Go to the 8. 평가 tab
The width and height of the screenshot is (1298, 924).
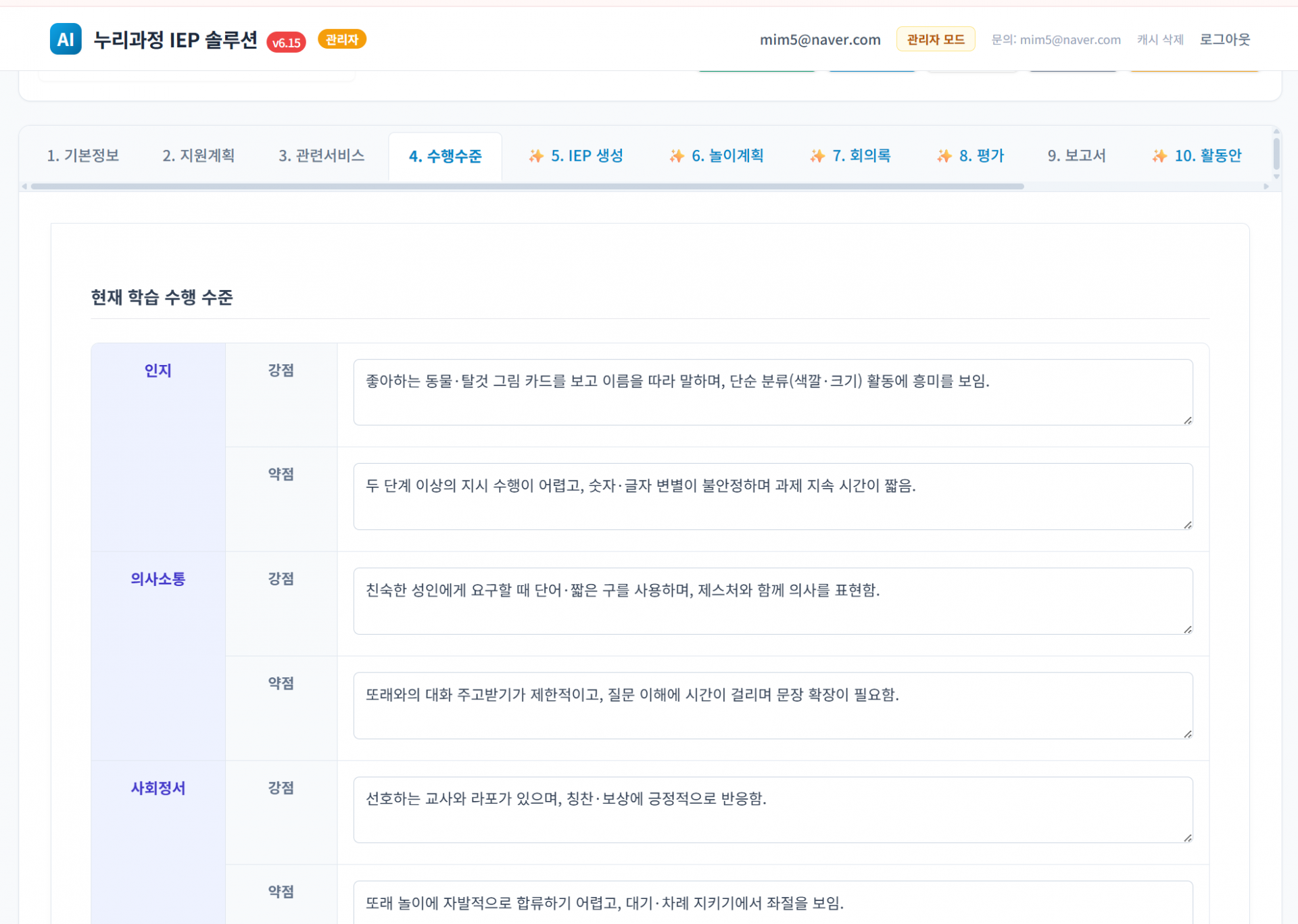click(971, 156)
